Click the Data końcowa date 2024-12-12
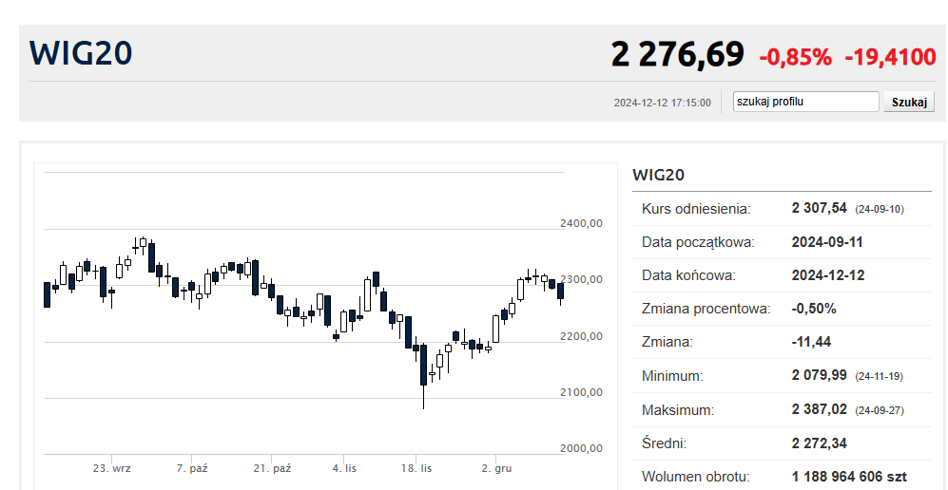Viewport: 948px width, 490px height. point(828,275)
